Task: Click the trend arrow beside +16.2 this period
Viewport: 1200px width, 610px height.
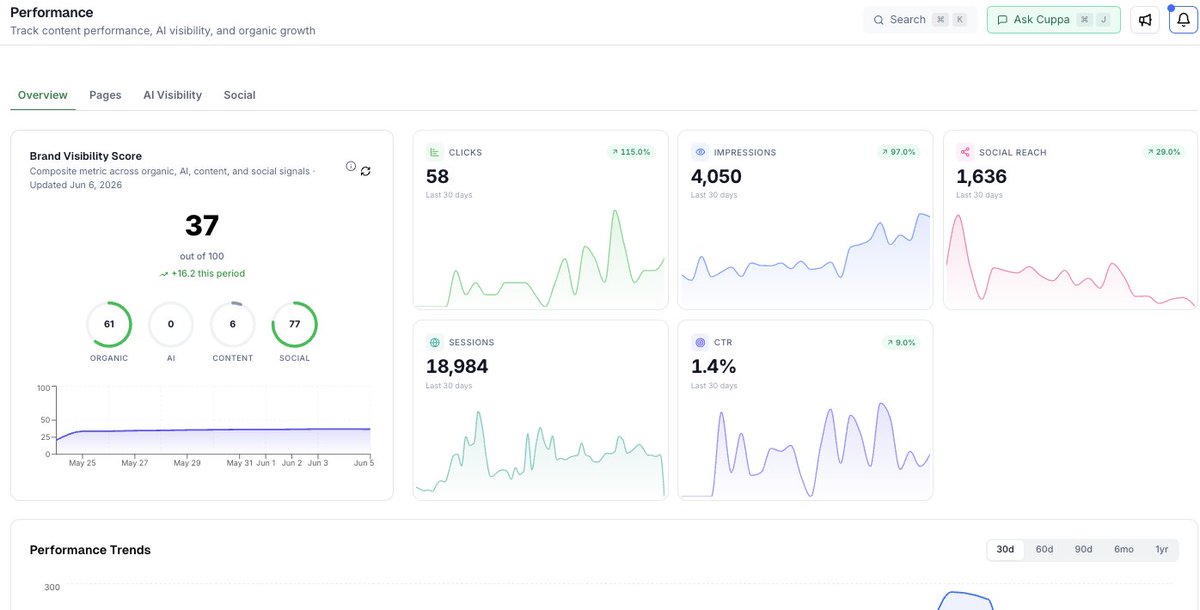Action: pos(164,274)
